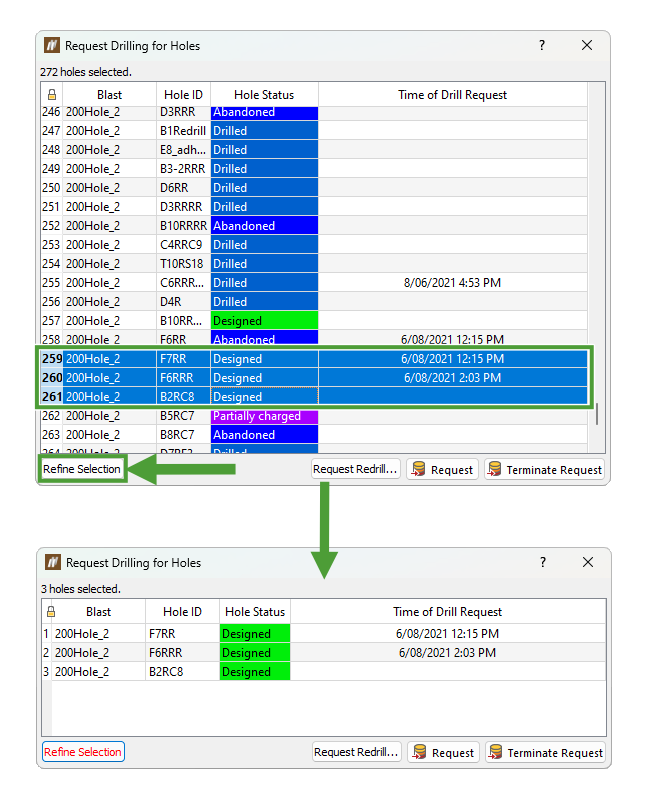The image size is (649, 788).
Task: Click the app icon in upper dialog title bar
Action: click(x=52, y=45)
